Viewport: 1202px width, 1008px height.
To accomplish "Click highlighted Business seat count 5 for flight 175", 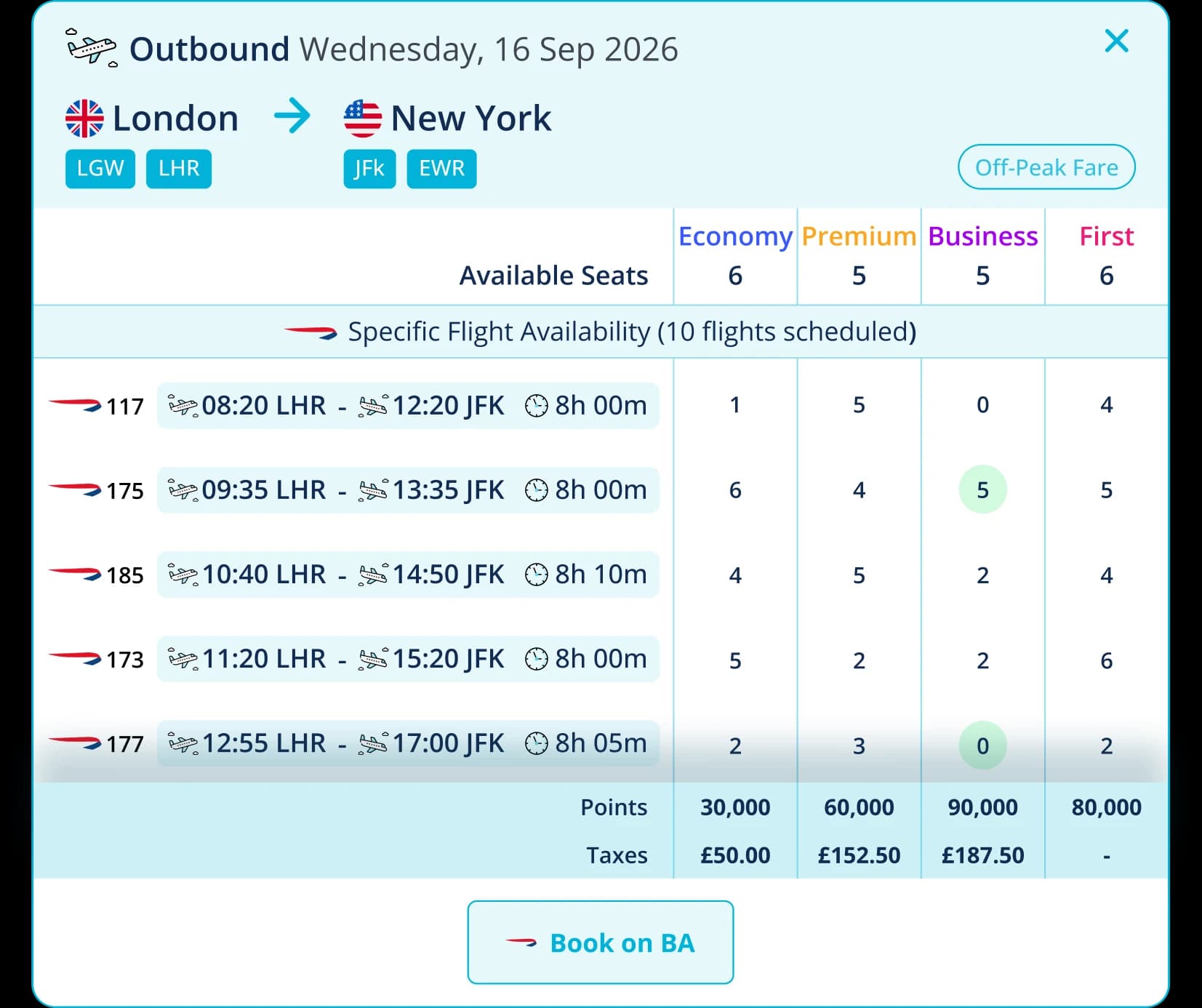I will pos(982,489).
